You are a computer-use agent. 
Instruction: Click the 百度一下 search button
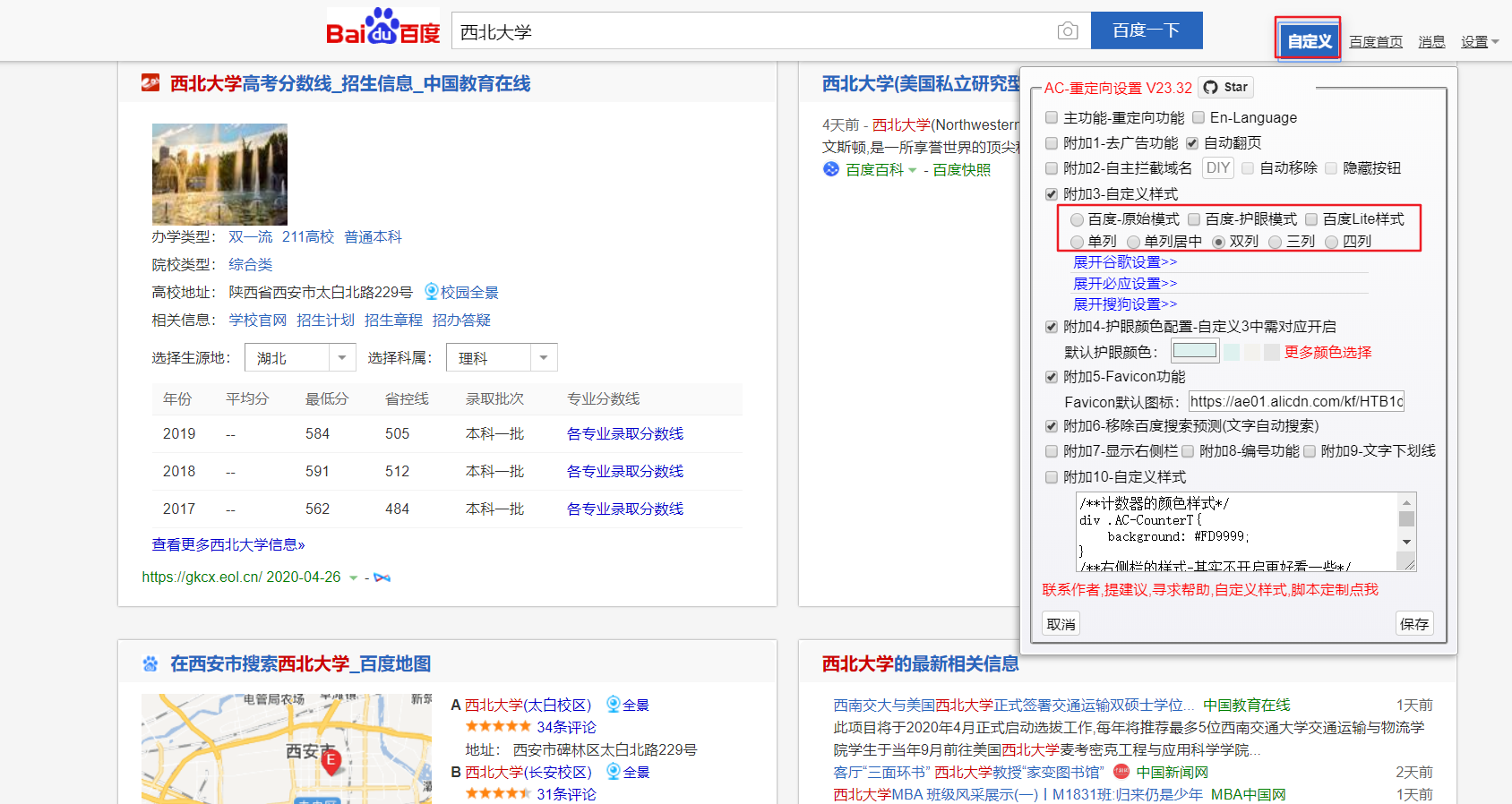click(1147, 30)
